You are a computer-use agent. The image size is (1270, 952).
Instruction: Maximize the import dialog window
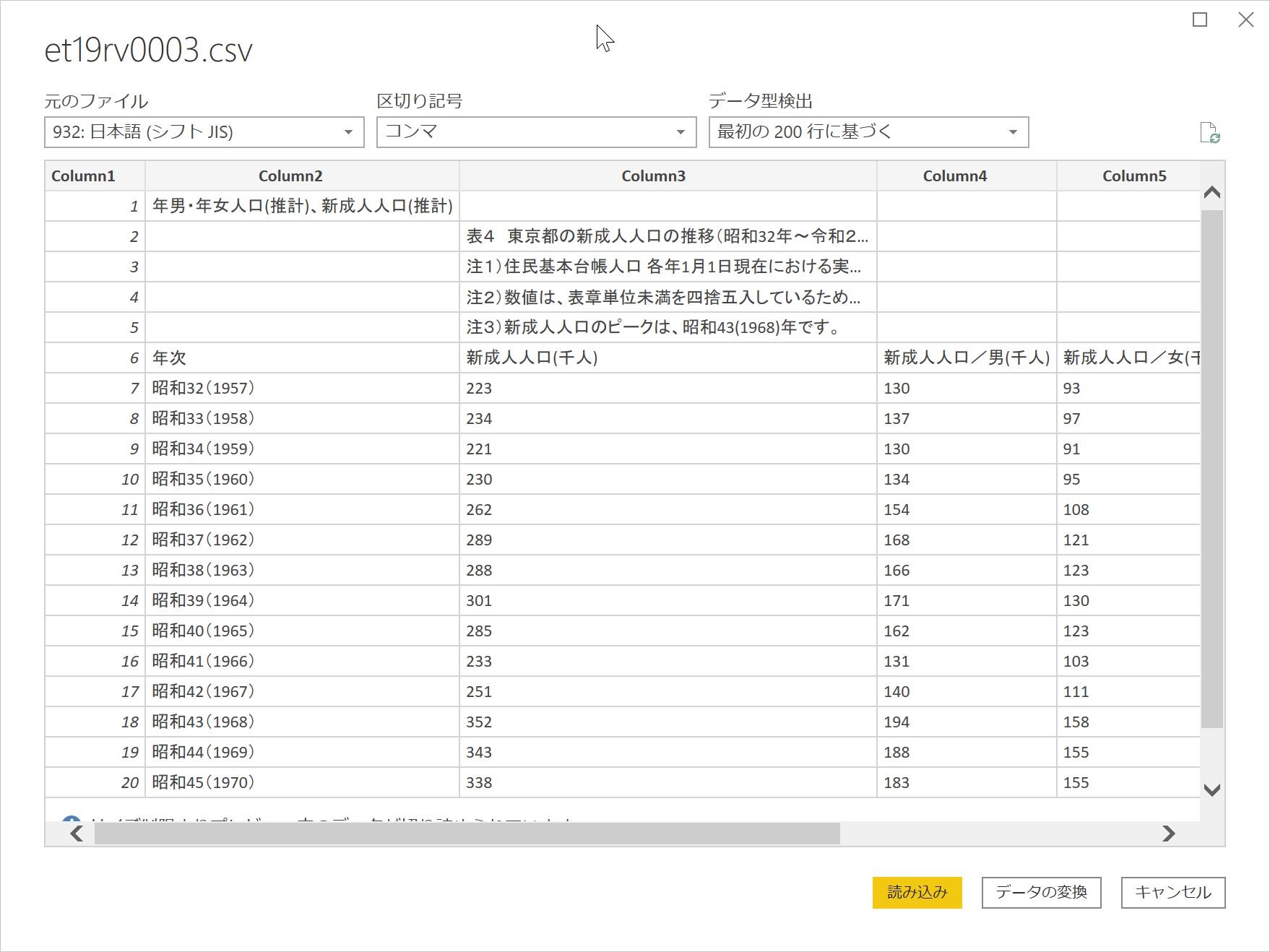click(1200, 20)
